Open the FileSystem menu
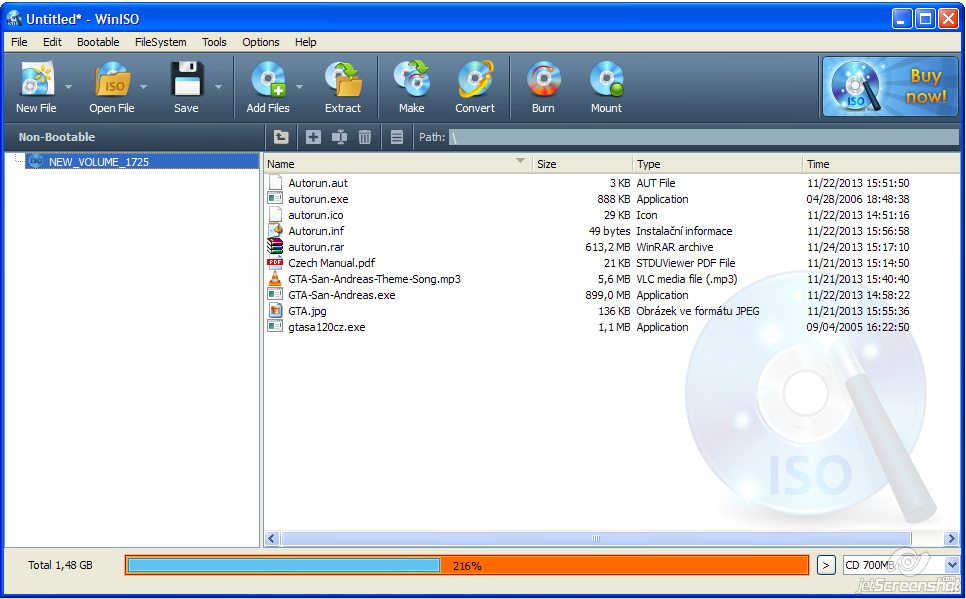966x599 pixels. click(x=160, y=42)
